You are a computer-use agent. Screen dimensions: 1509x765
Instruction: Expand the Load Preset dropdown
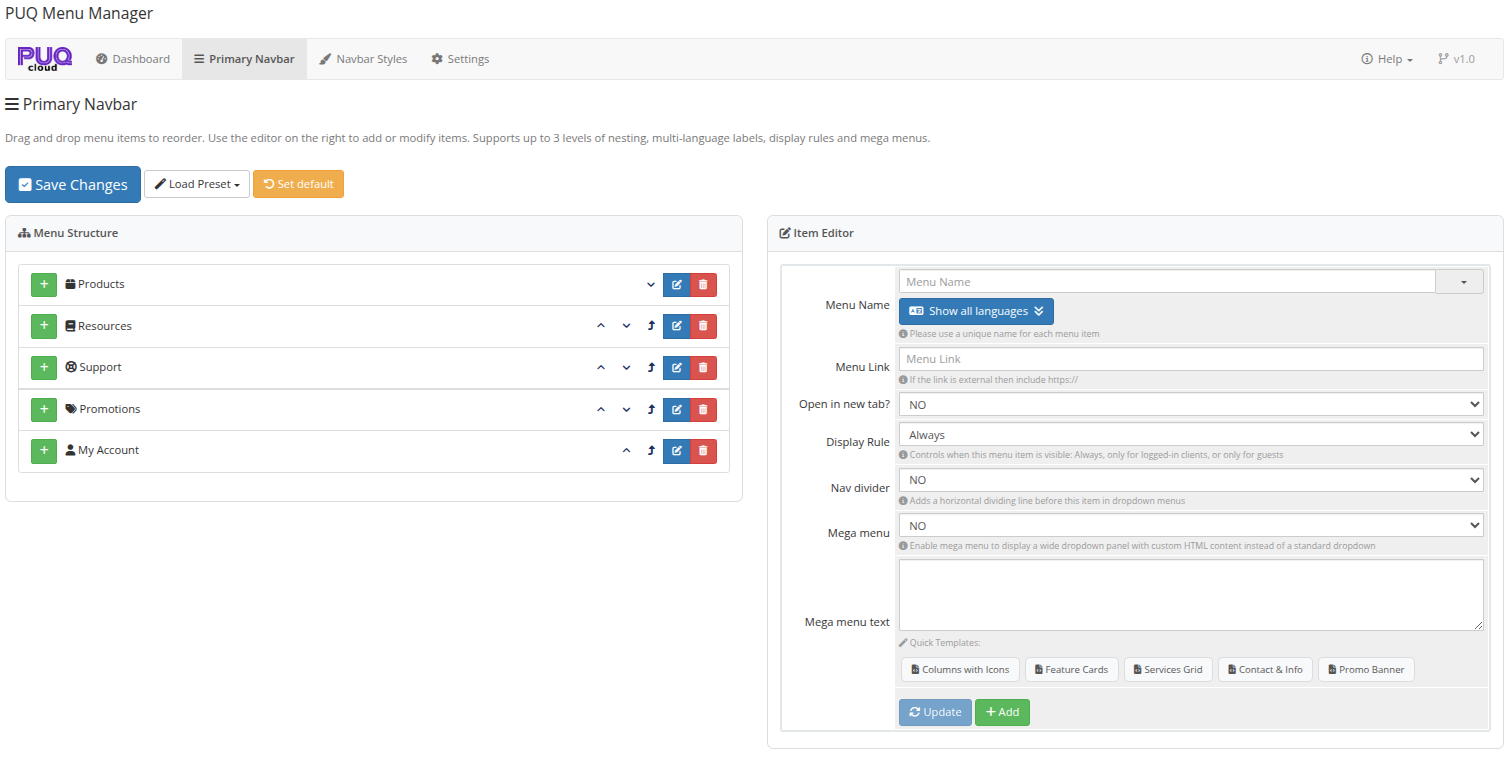(197, 184)
